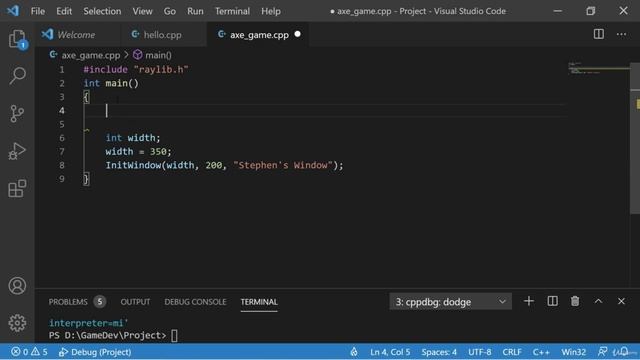
Task: Click the errors and warnings status indicator
Action: 29,352
